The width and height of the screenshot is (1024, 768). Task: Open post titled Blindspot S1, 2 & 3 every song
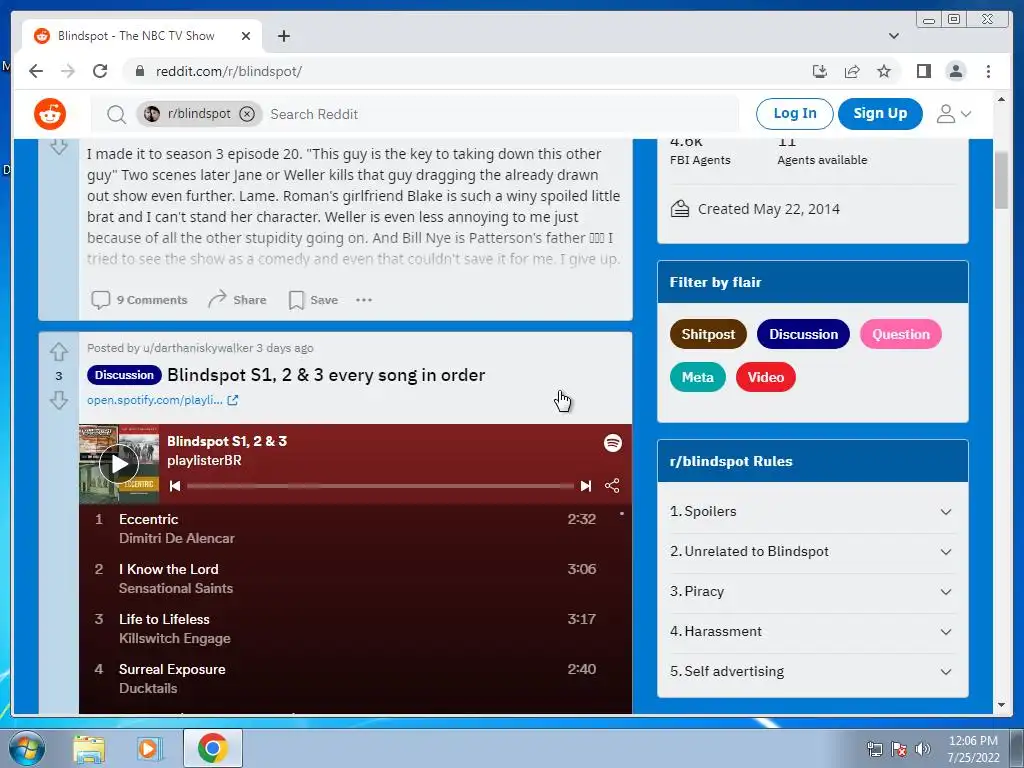(x=326, y=375)
